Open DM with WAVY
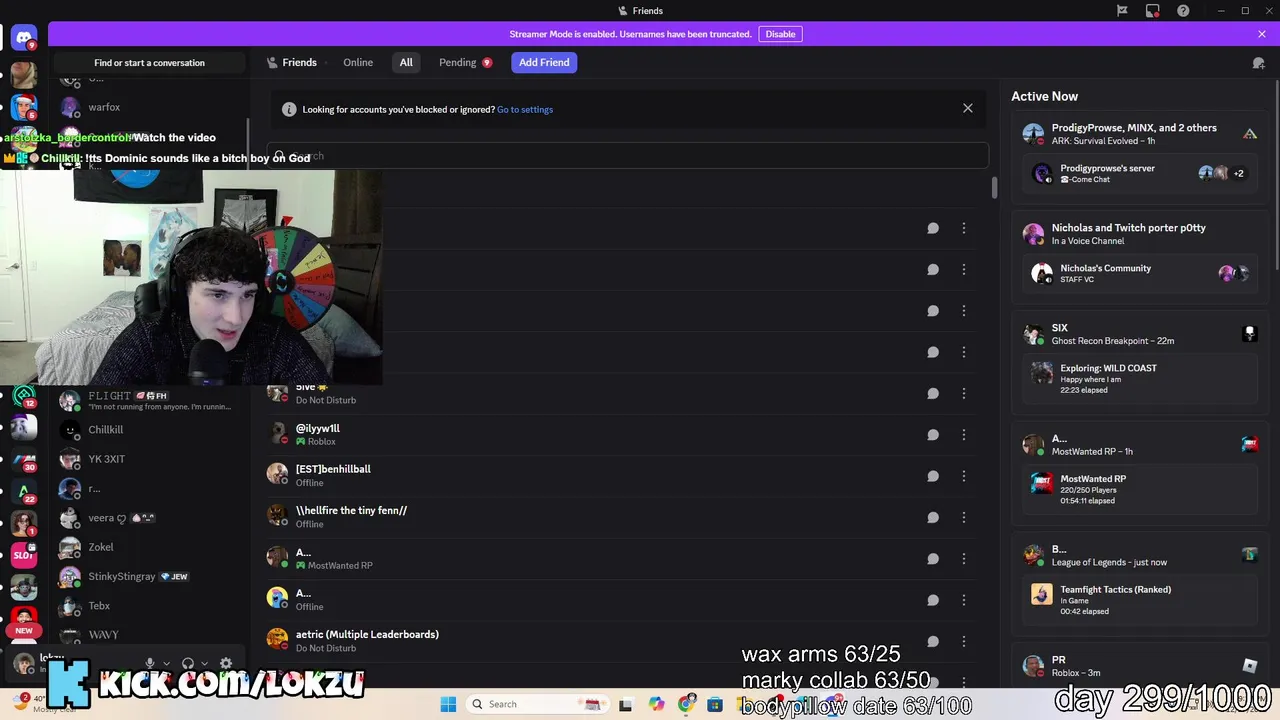The height and width of the screenshot is (720, 1280). [x=150, y=635]
